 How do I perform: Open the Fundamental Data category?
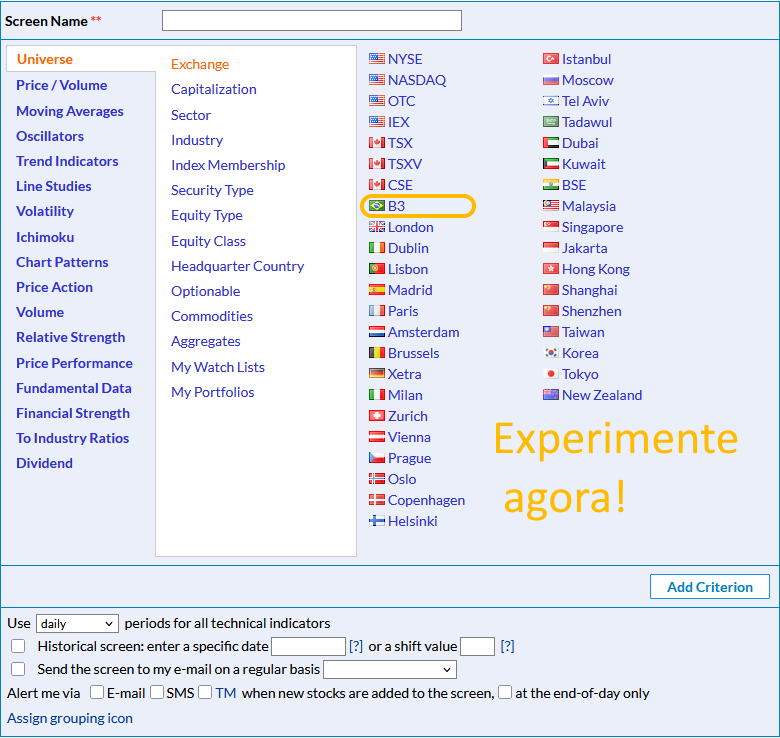(74, 388)
